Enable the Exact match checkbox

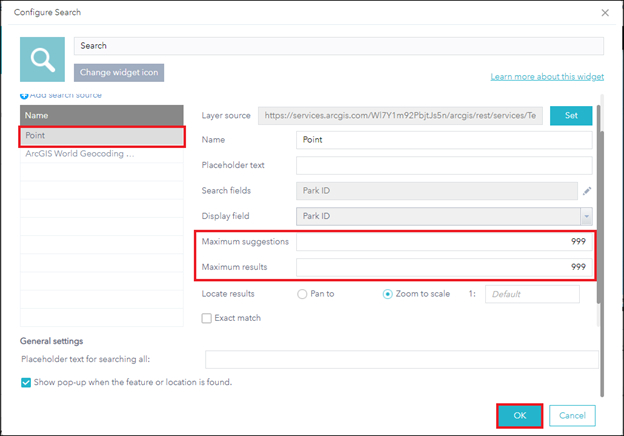[207, 318]
